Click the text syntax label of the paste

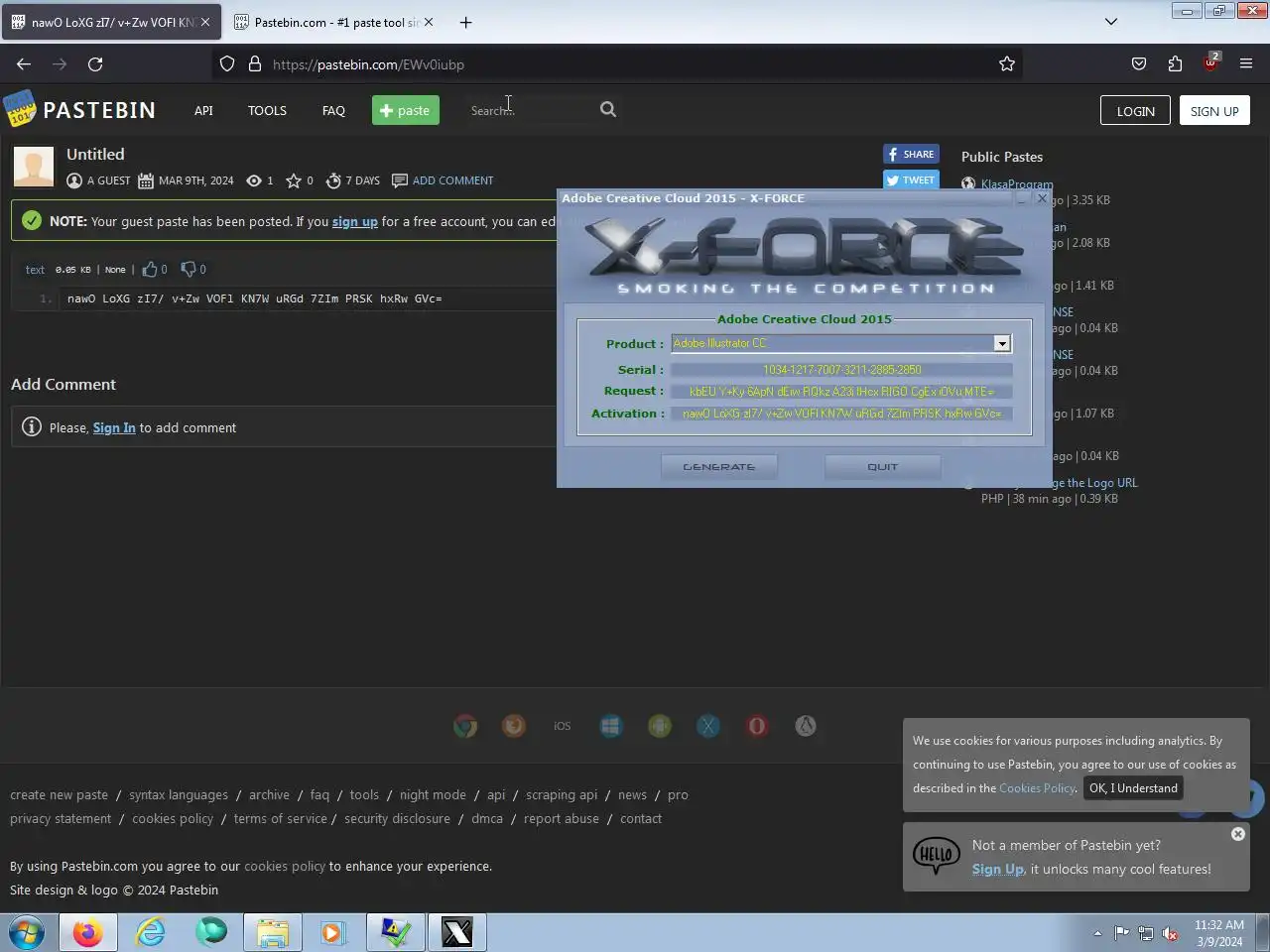tap(35, 270)
